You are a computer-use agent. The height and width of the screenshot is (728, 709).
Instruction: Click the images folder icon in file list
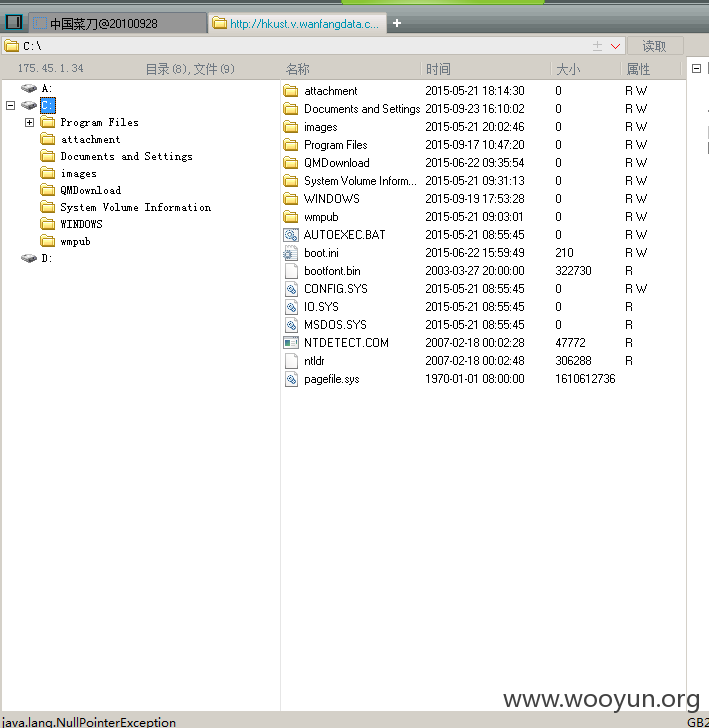tap(291, 127)
